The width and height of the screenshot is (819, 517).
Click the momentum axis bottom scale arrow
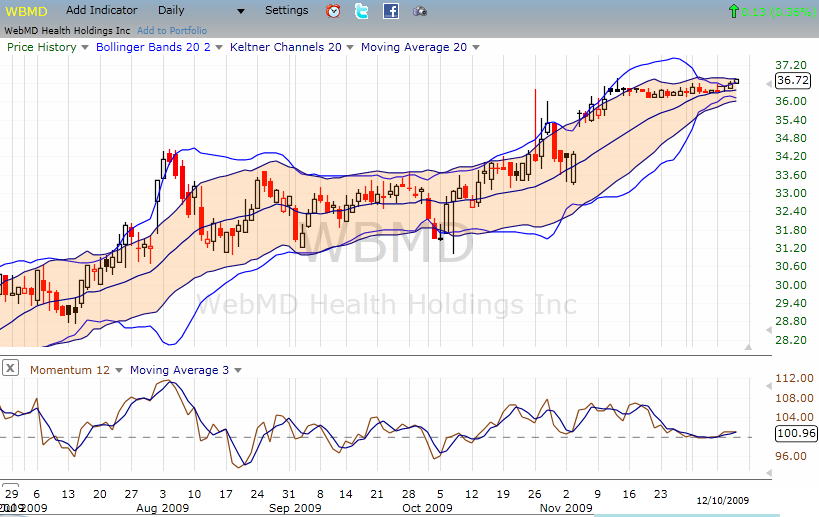pos(769,473)
